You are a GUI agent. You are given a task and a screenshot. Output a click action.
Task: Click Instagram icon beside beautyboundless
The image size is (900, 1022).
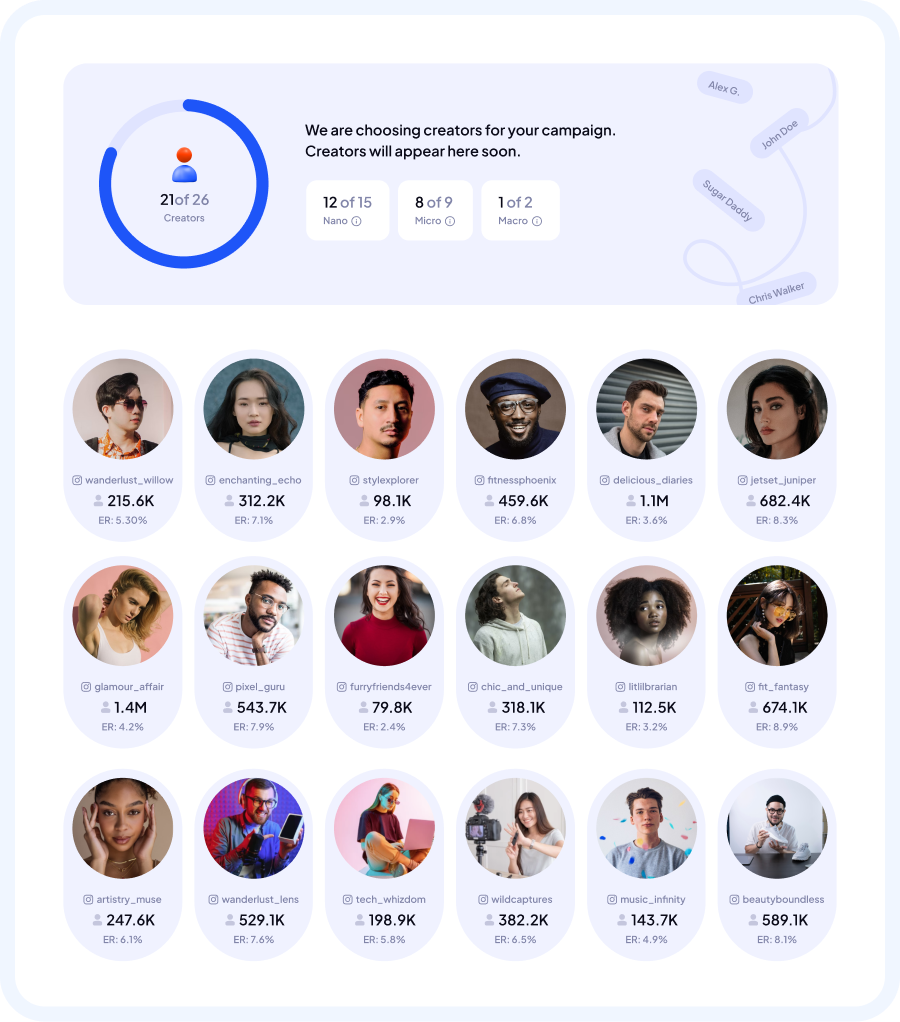[x=734, y=899]
